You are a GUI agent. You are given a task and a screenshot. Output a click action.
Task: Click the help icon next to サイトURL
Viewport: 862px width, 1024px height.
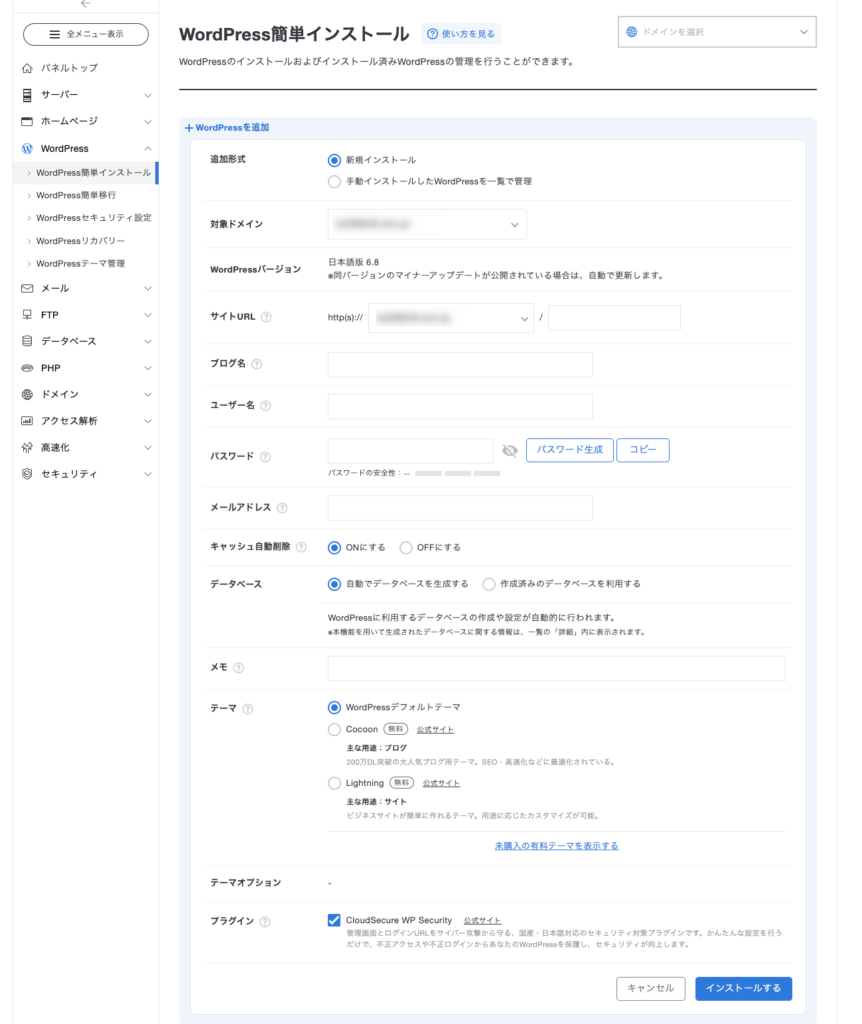point(266,317)
